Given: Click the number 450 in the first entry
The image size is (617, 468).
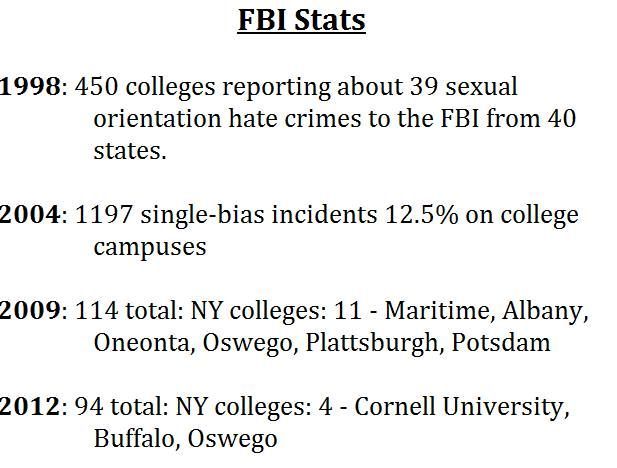Looking at the screenshot, I should pos(96,87).
